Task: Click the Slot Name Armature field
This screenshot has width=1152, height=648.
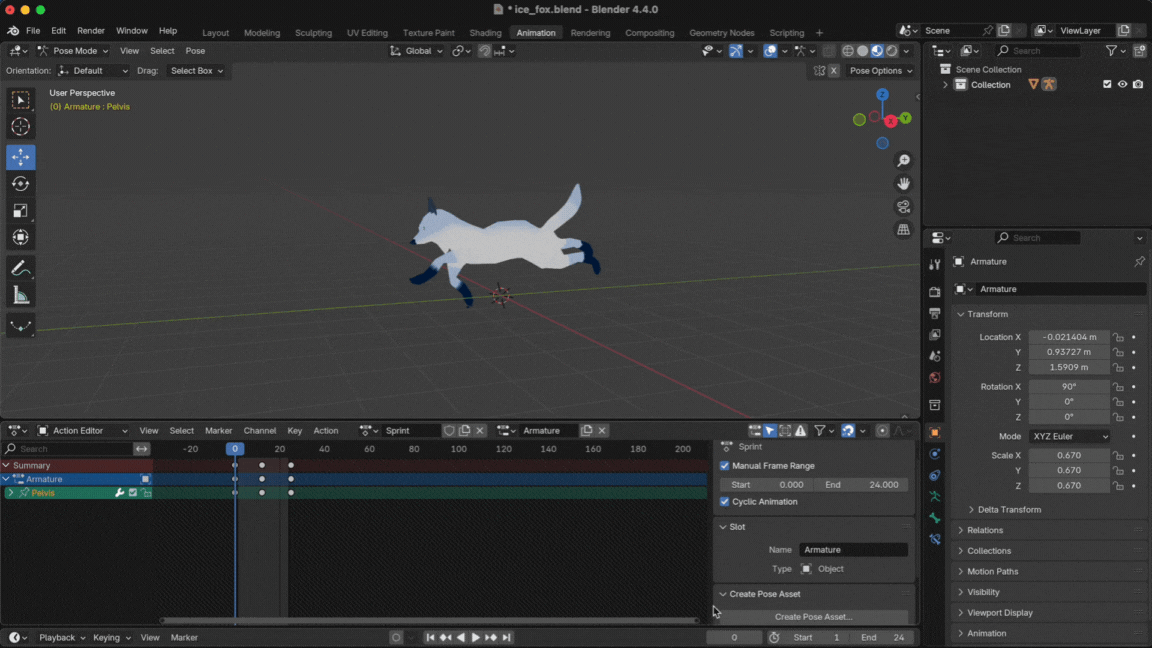Action: pos(854,550)
